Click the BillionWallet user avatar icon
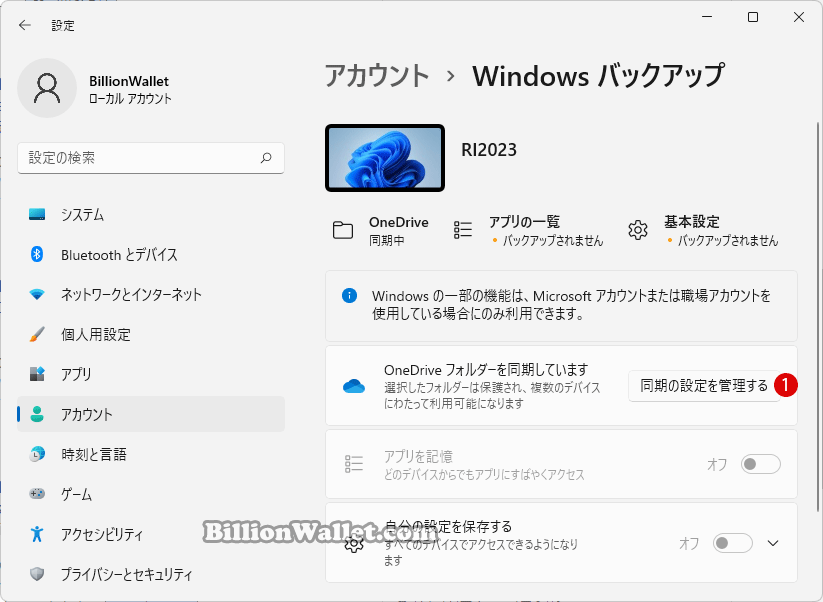Screen dimensions: 823x602 [47, 88]
